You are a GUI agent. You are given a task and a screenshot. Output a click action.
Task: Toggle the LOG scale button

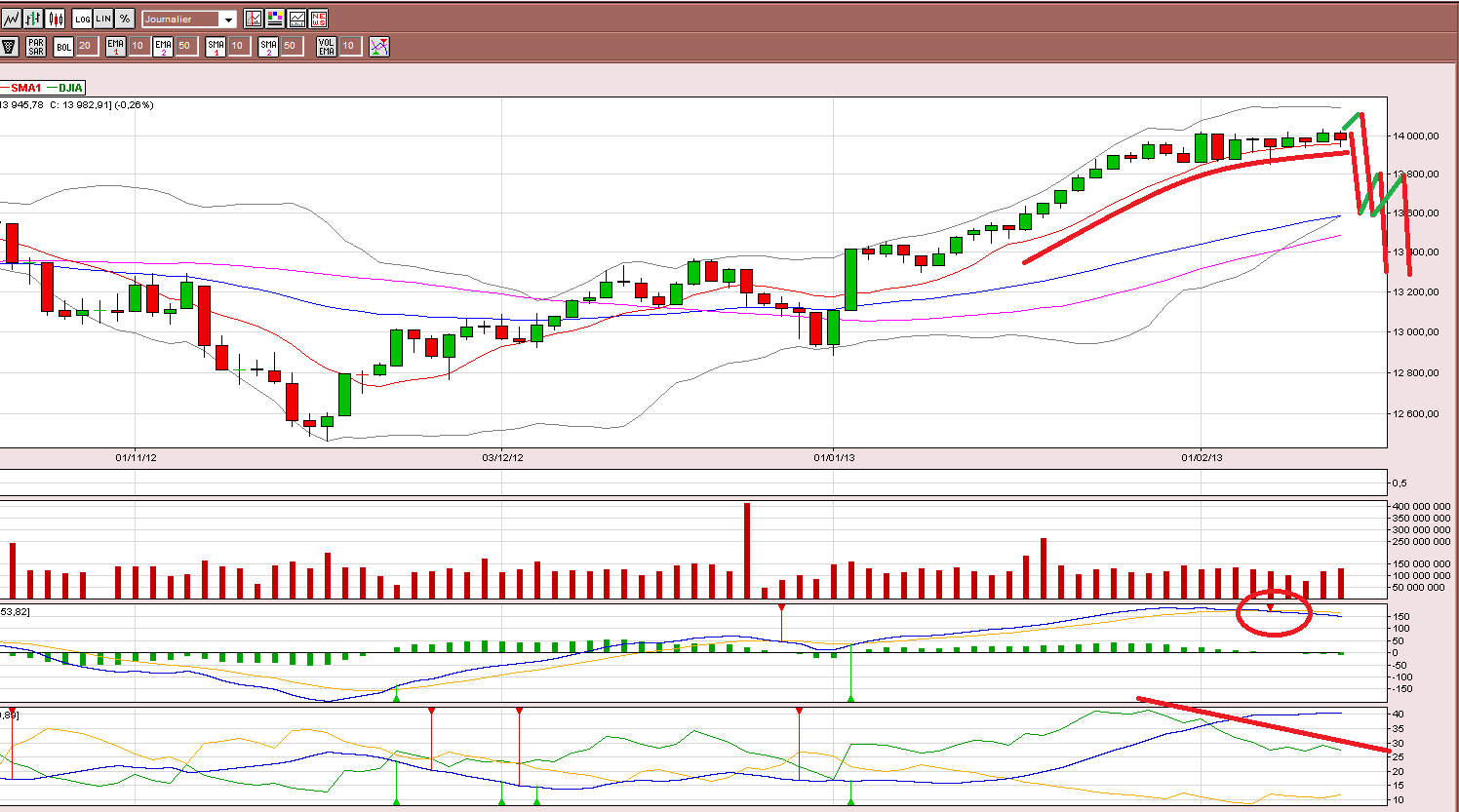click(82, 19)
